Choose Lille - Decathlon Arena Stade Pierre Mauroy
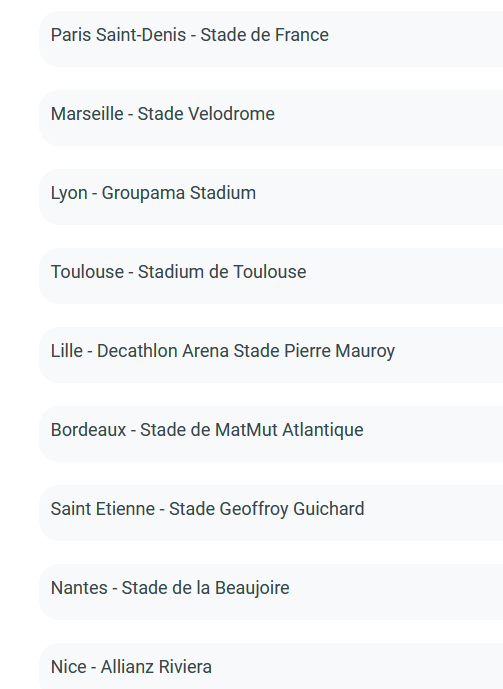 (271, 355)
